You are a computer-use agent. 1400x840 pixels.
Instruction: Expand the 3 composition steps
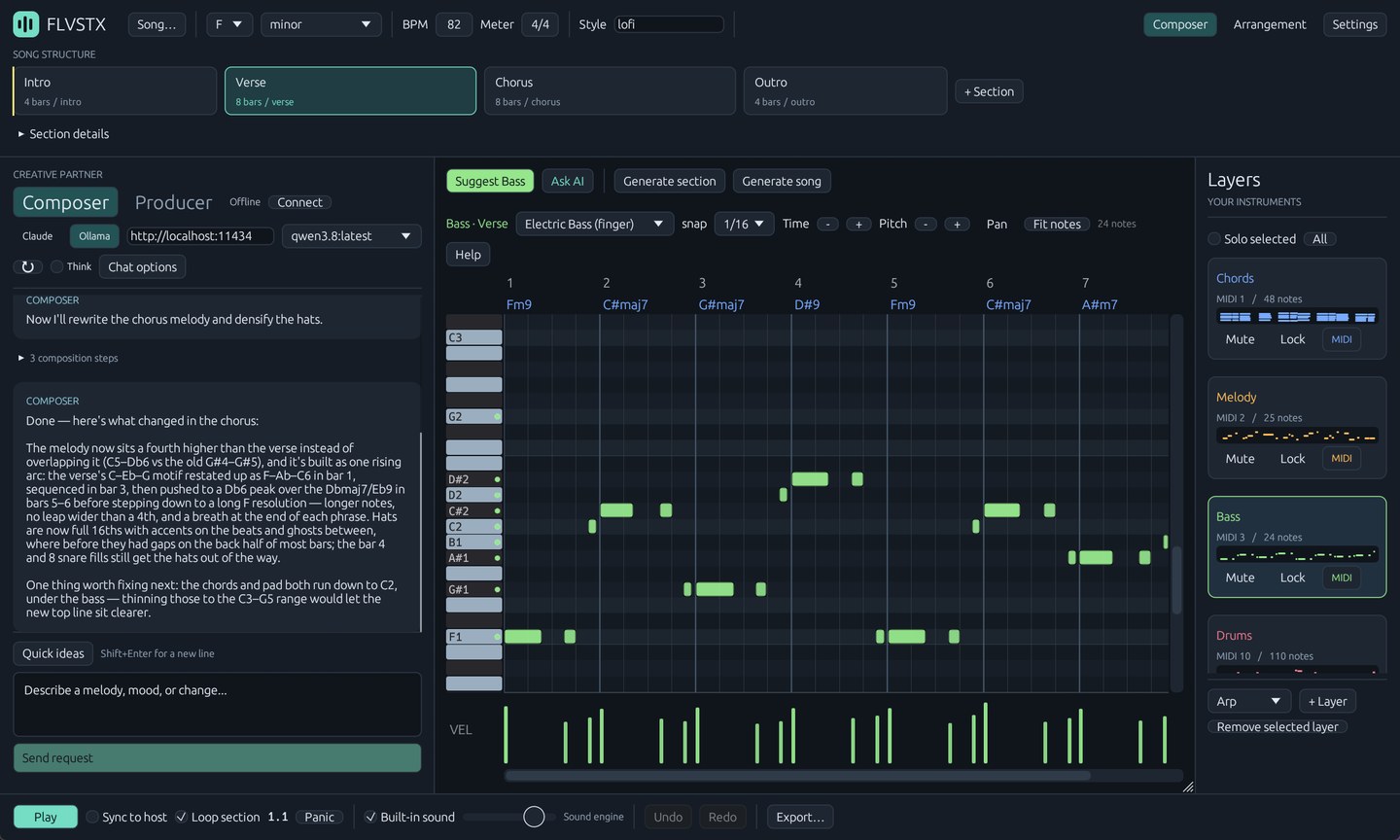tap(67, 358)
